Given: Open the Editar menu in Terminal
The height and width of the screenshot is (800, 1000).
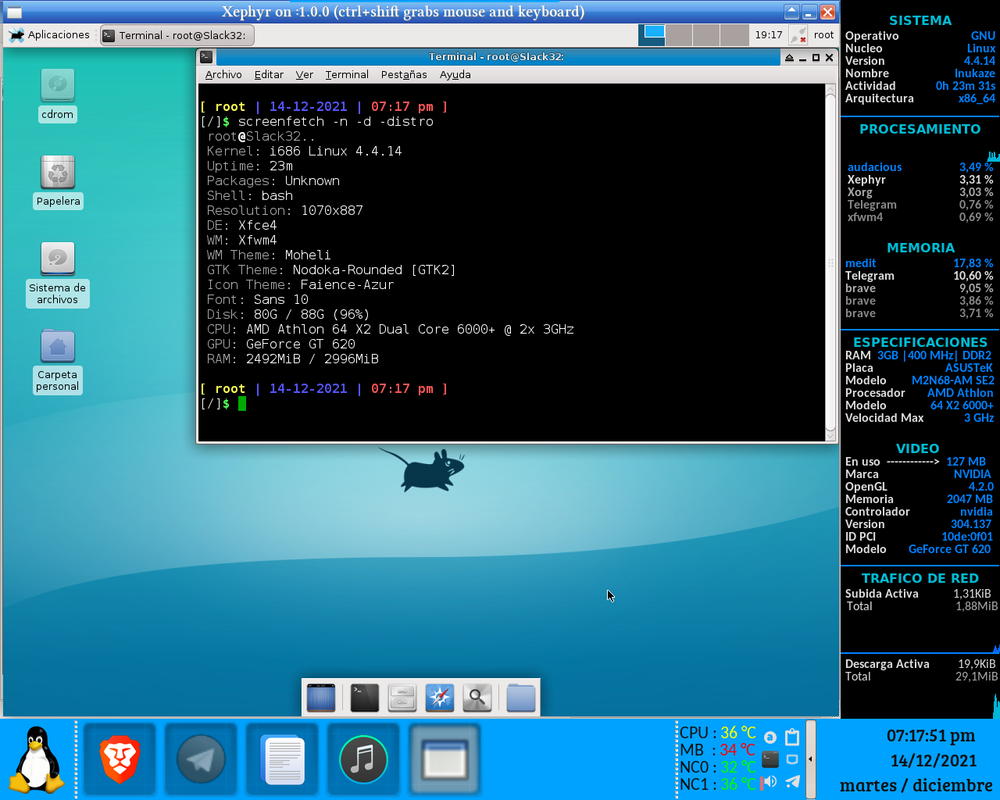Looking at the screenshot, I should pyautogui.click(x=268, y=75).
